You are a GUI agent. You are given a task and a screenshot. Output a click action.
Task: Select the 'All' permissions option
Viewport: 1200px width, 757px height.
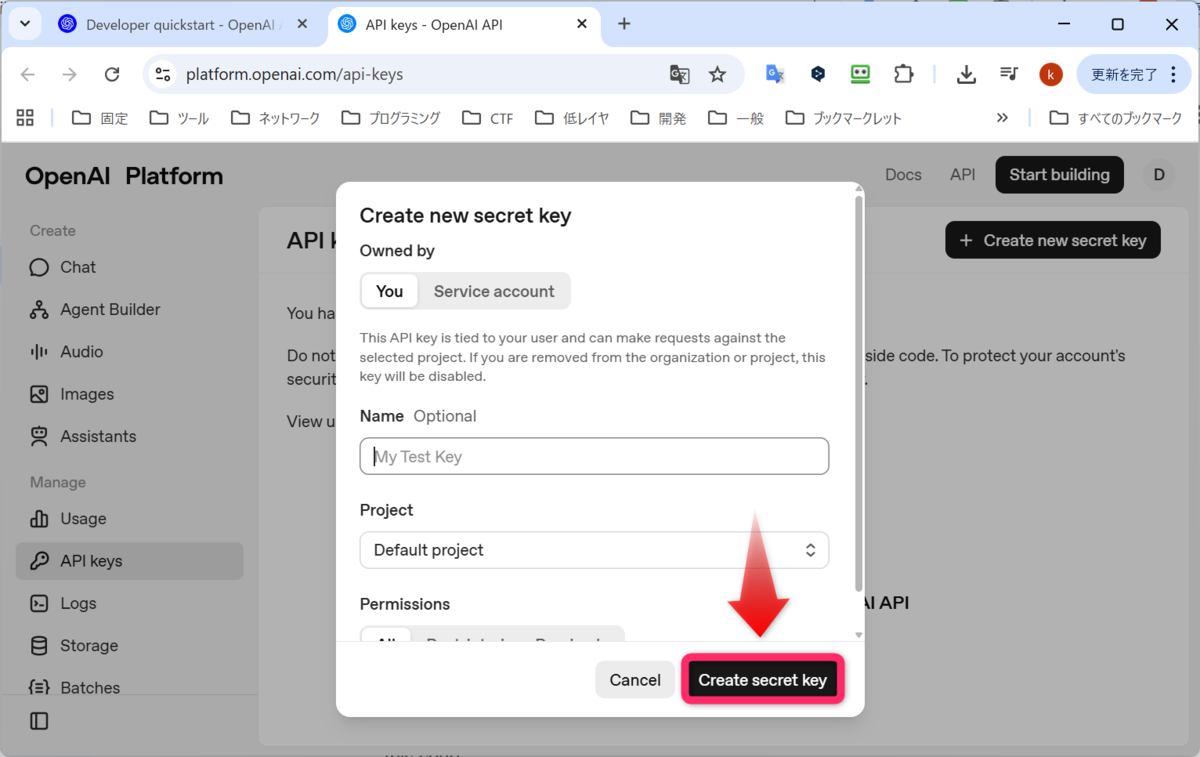coord(386,637)
